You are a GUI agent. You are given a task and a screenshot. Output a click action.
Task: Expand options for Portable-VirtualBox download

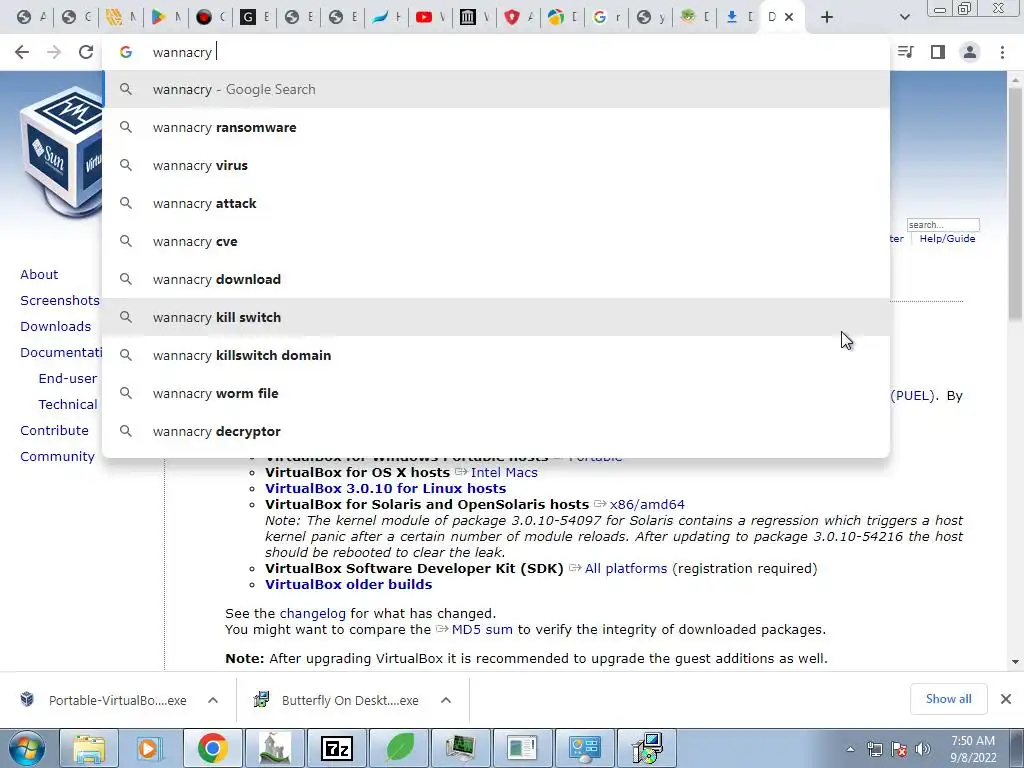pyautogui.click(x=213, y=700)
